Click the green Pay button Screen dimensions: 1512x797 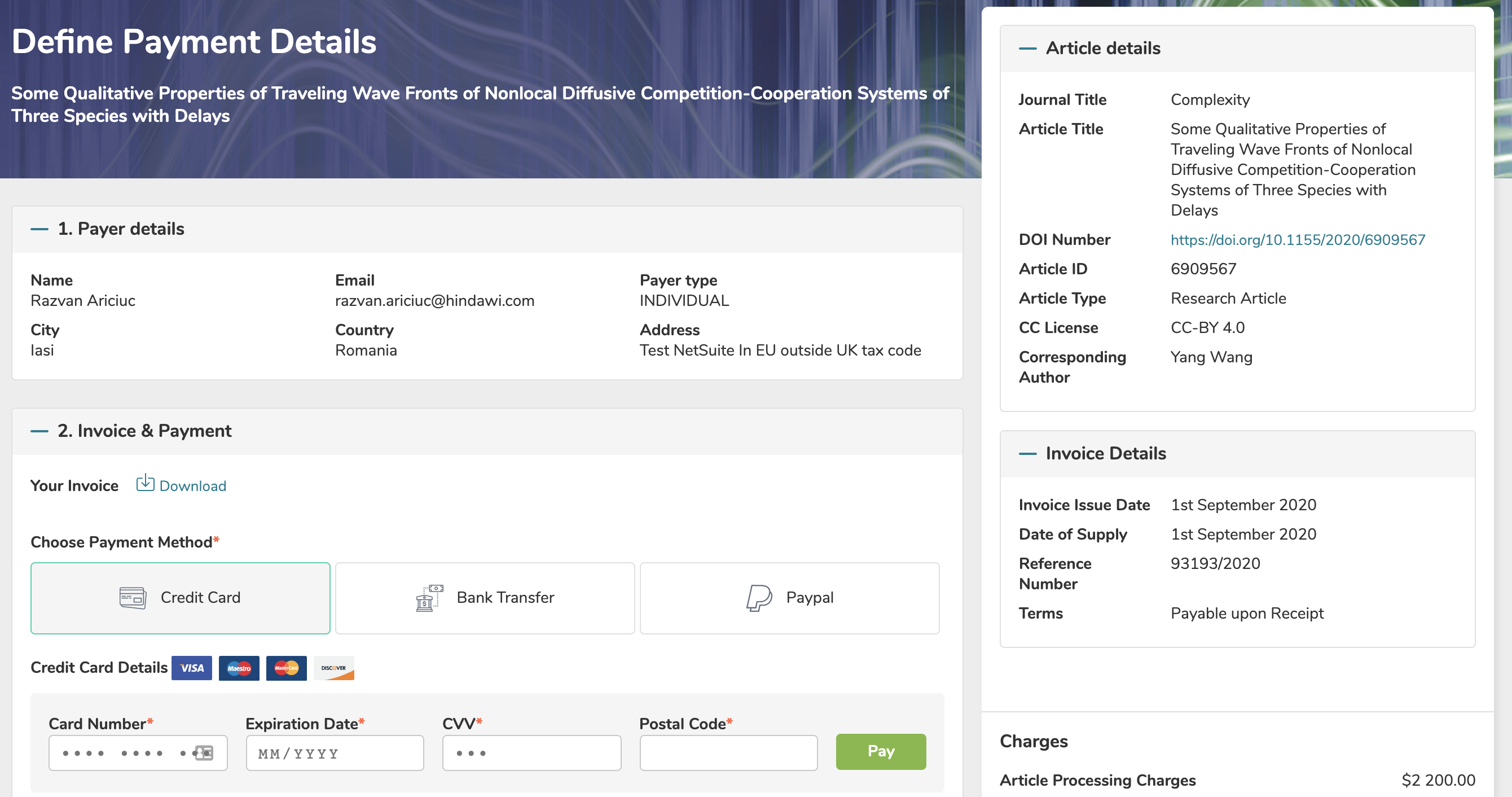pyautogui.click(x=881, y=751)
